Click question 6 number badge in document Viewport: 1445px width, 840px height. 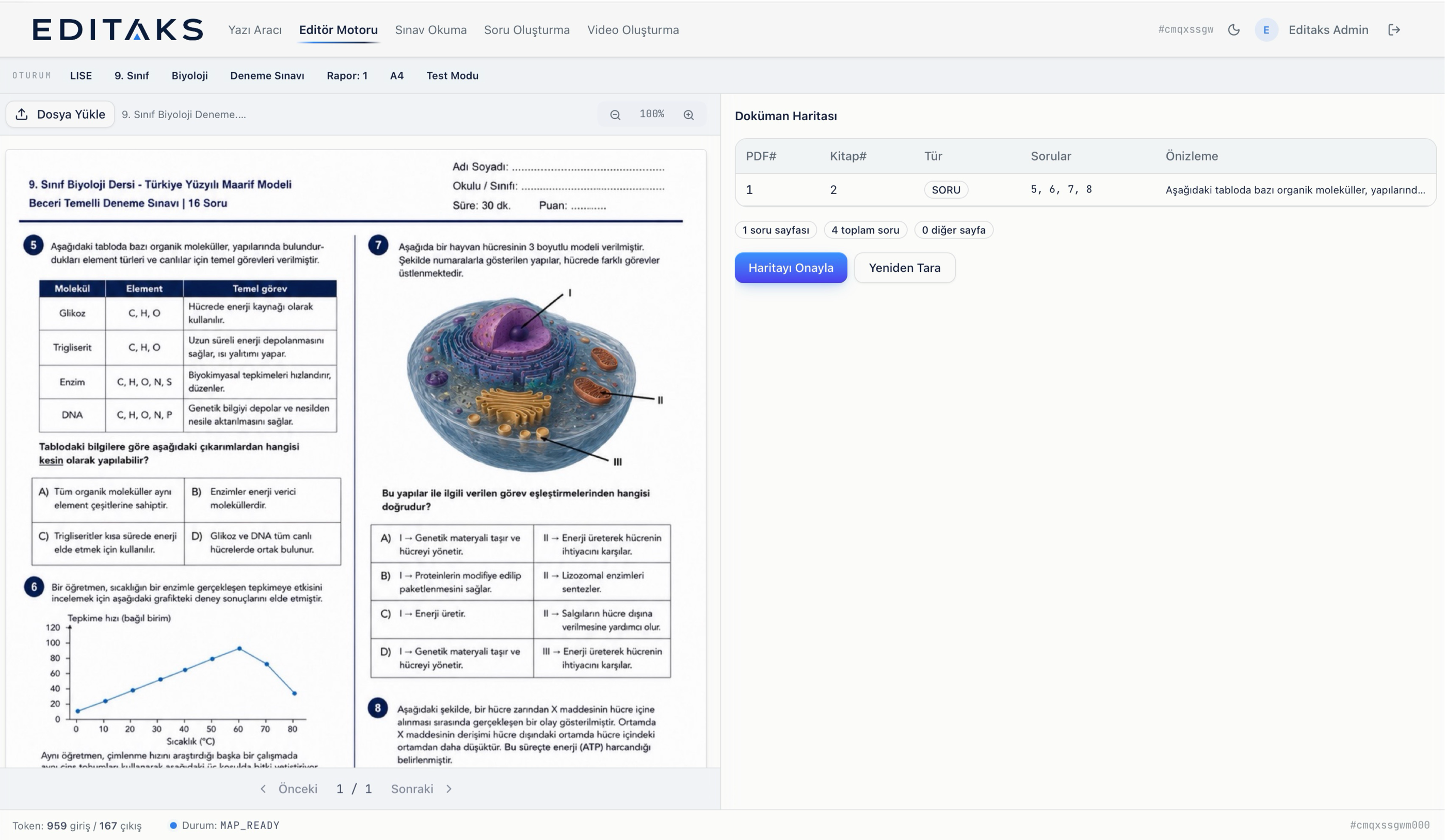pos(34,587)
